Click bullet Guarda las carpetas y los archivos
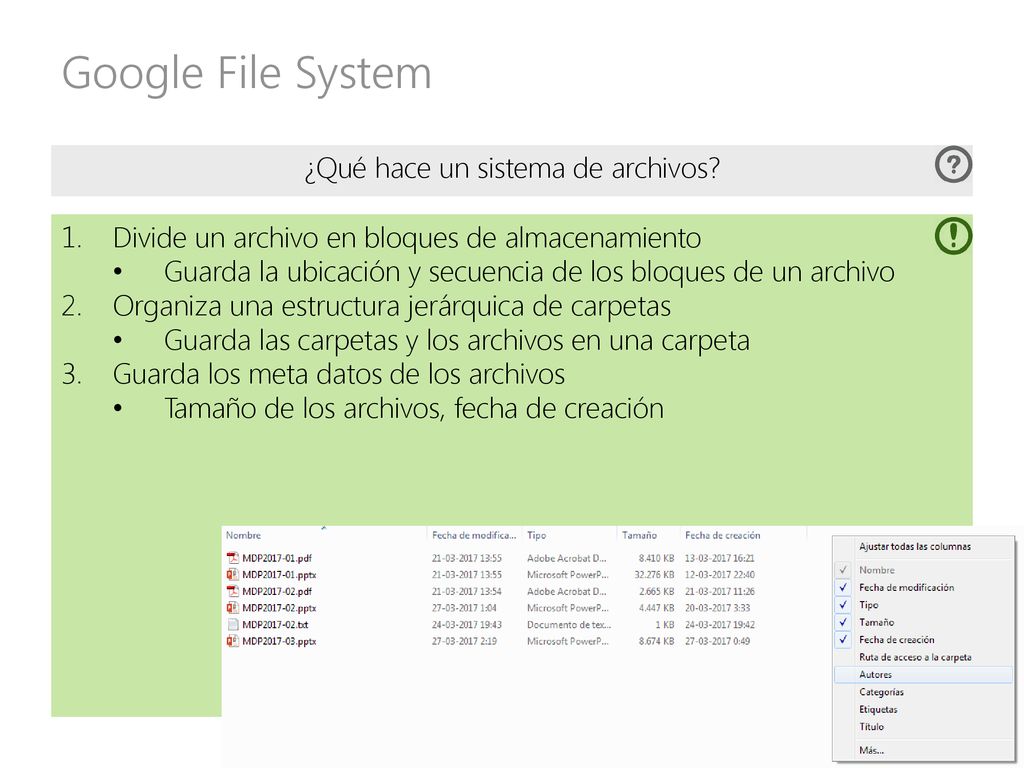Screen dimensions: 1024x768 456,341
